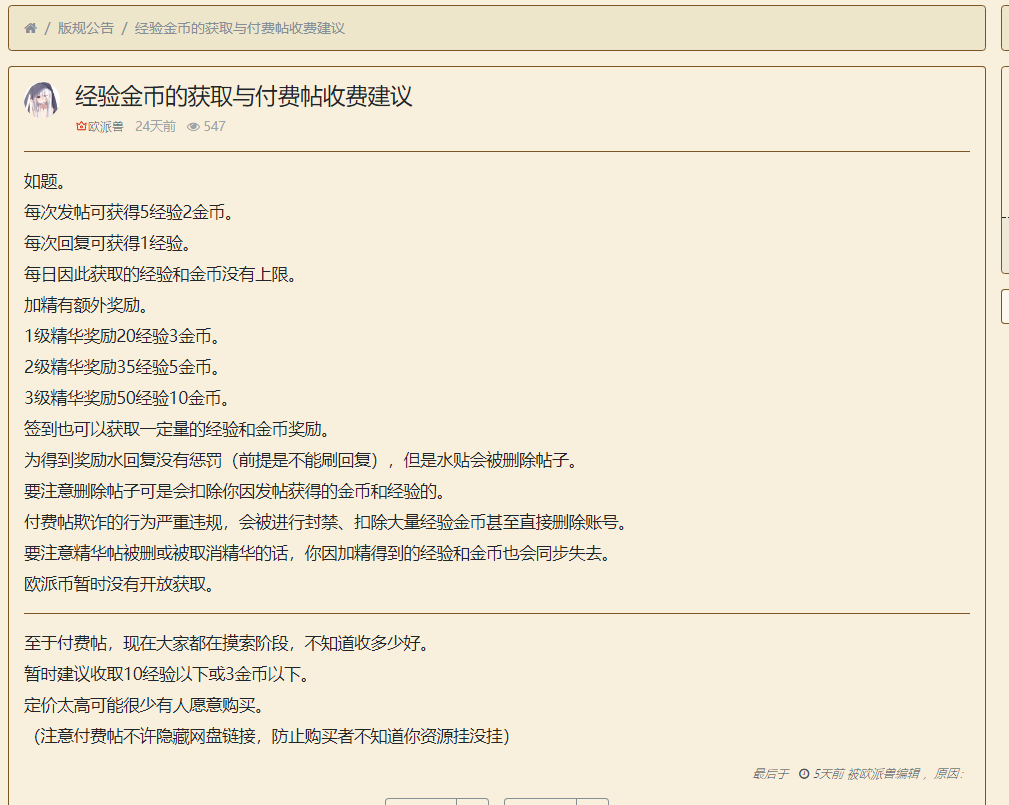The image size is (1009, 805).
Task: Click the line starting 至于付费帖，现在大家都在摸索阶段
Action: tap(227, 643)
